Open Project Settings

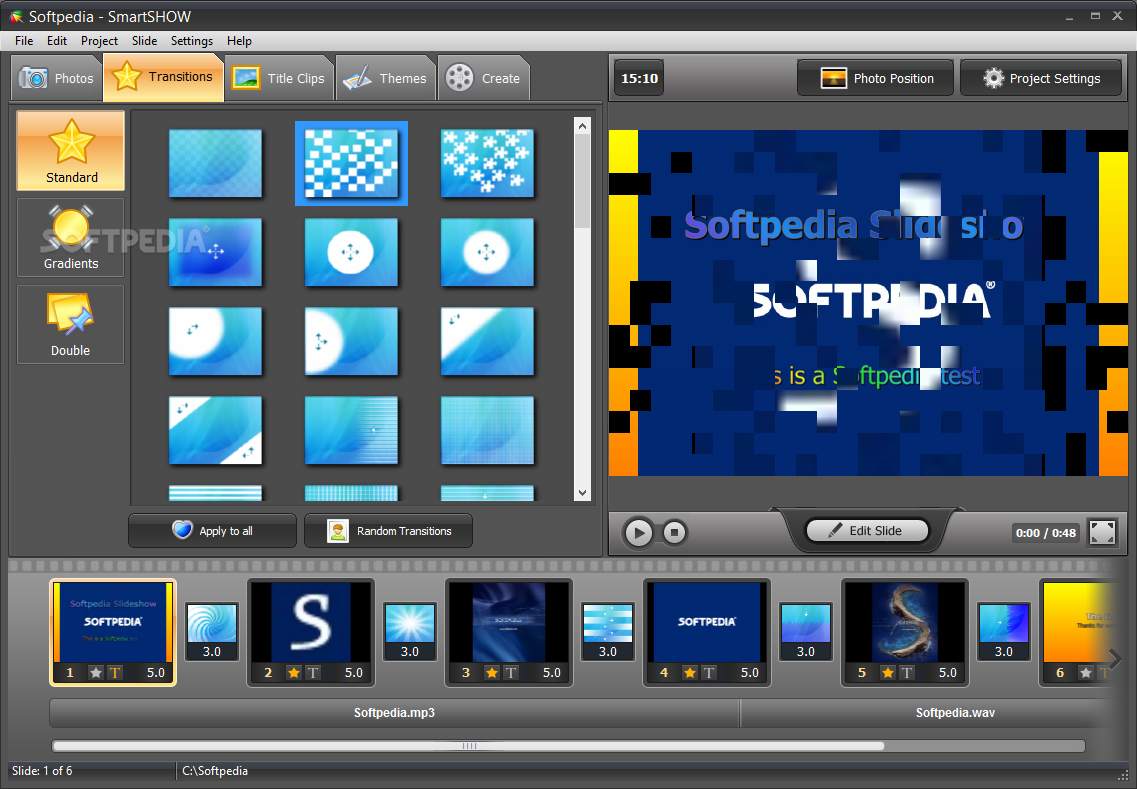coord(1041,78)
